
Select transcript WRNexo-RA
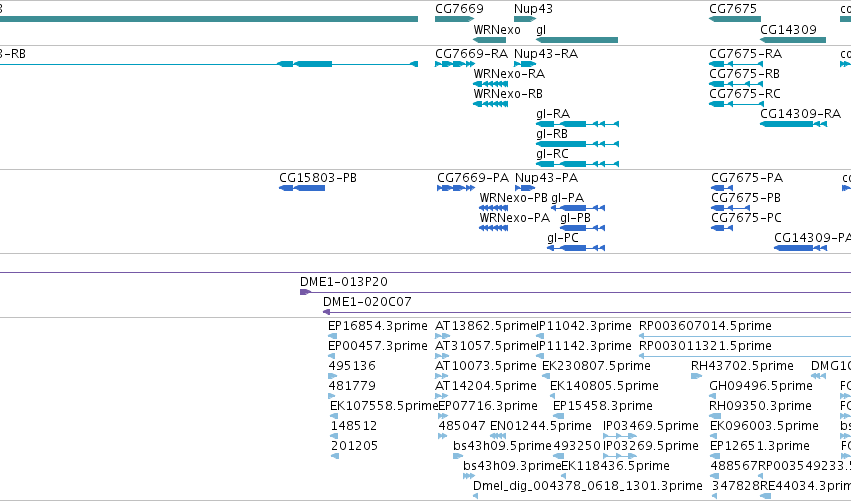(509, 74)
